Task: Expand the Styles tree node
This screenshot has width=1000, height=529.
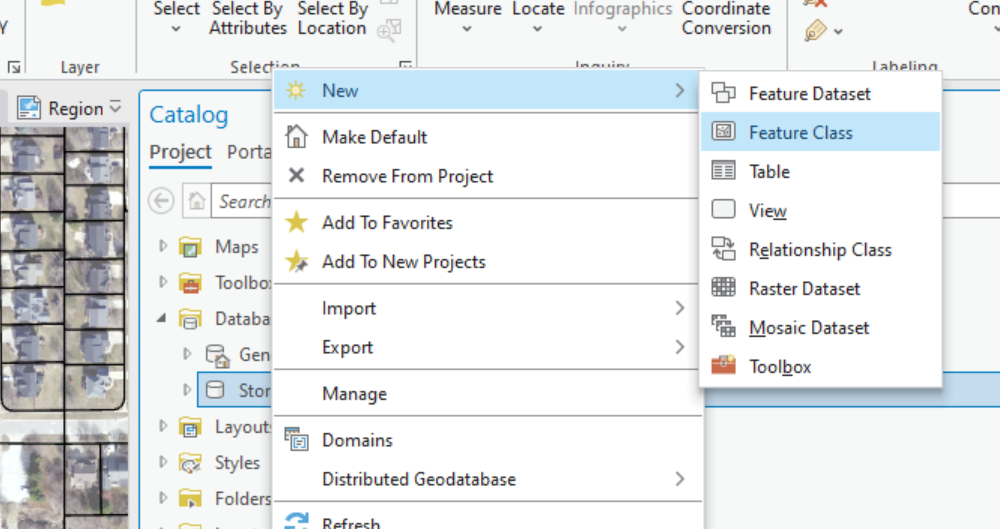Action: [x=164, y=463]
